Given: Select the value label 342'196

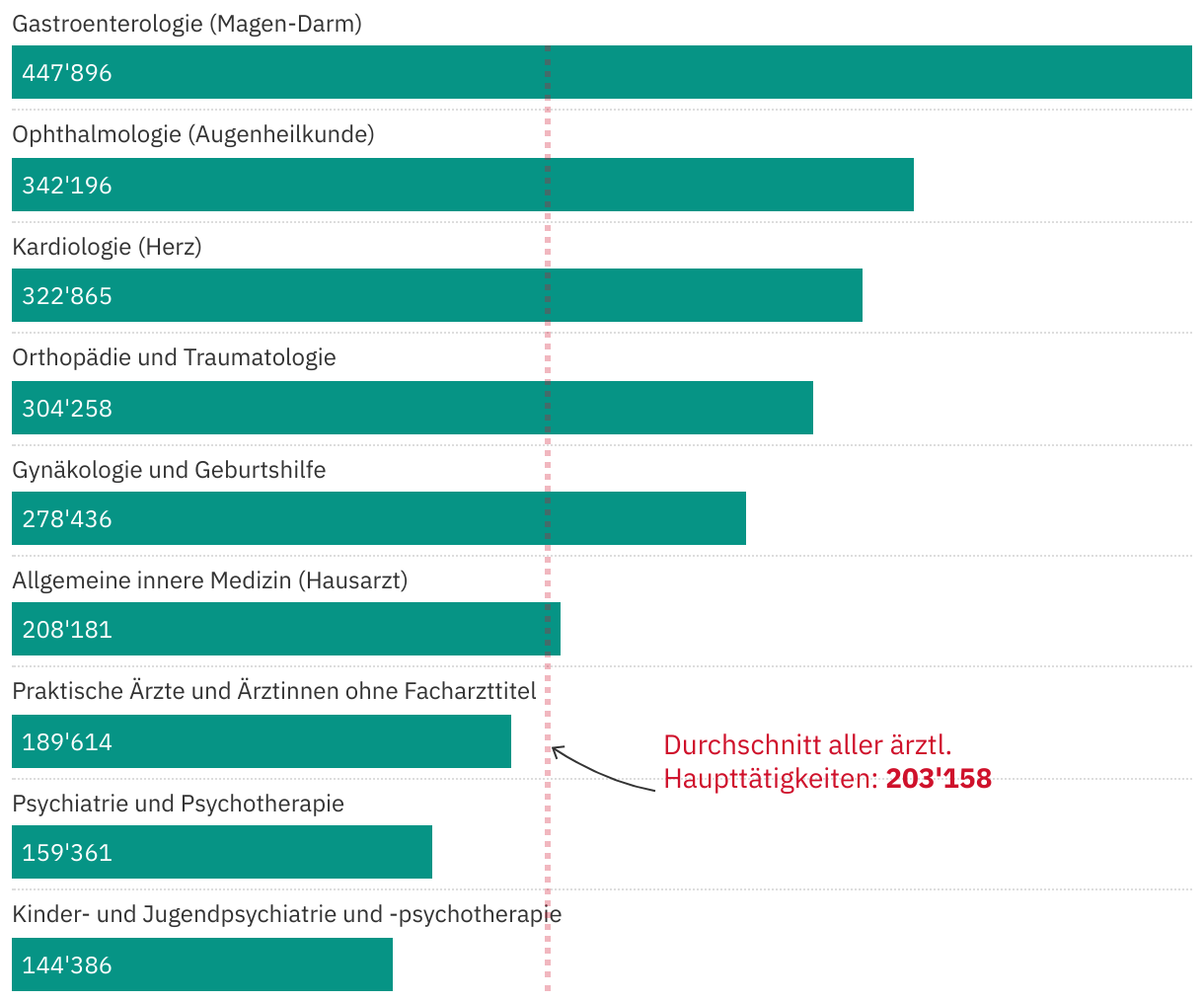Looking at the screenshot, I should [x=67, y=186].
